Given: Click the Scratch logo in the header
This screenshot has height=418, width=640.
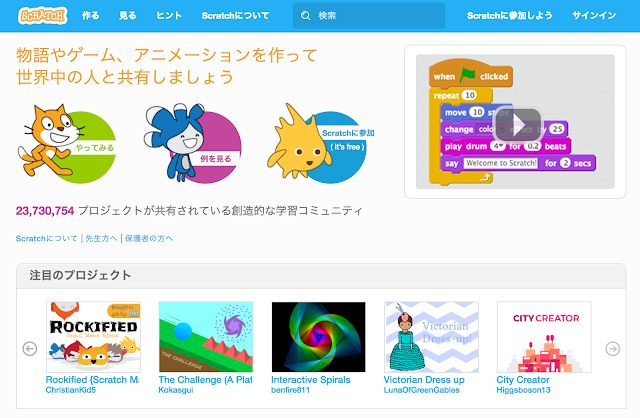Looking at the screenshot, I should (42, 16).
